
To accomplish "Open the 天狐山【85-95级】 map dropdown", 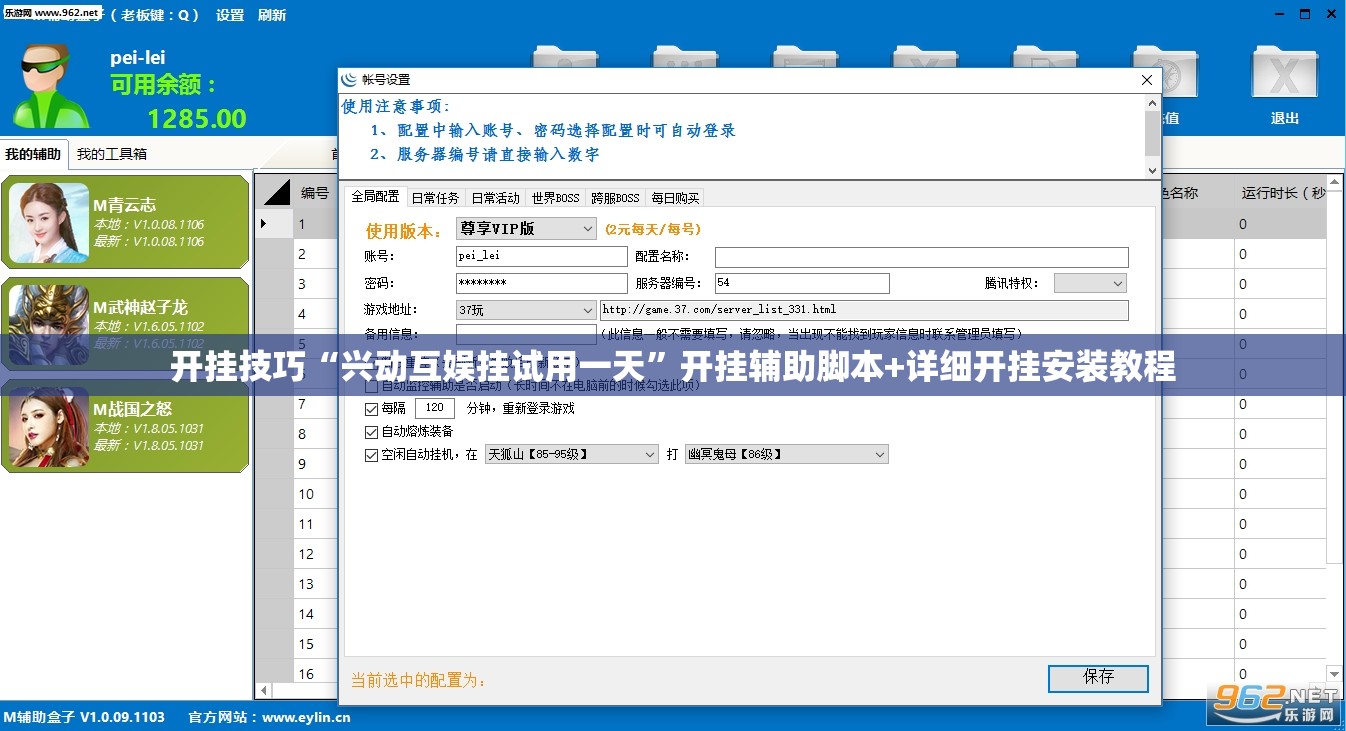I will point(571,454).
